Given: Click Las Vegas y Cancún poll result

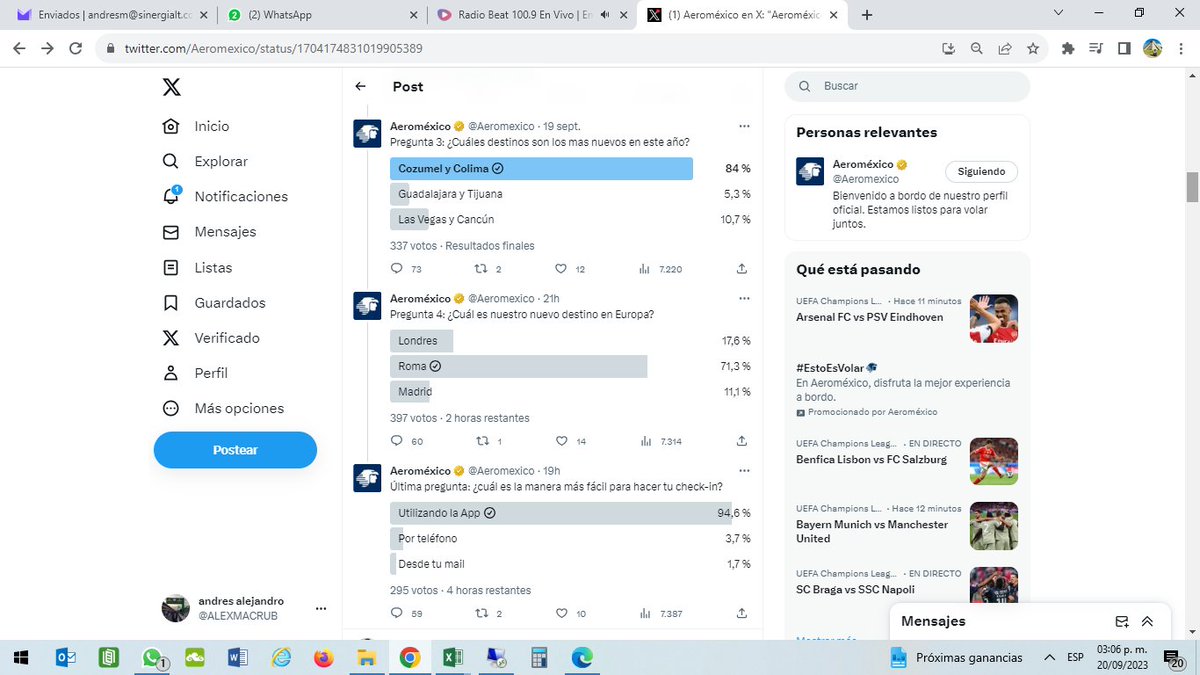Looking at the screenshot, I should 570,220.
